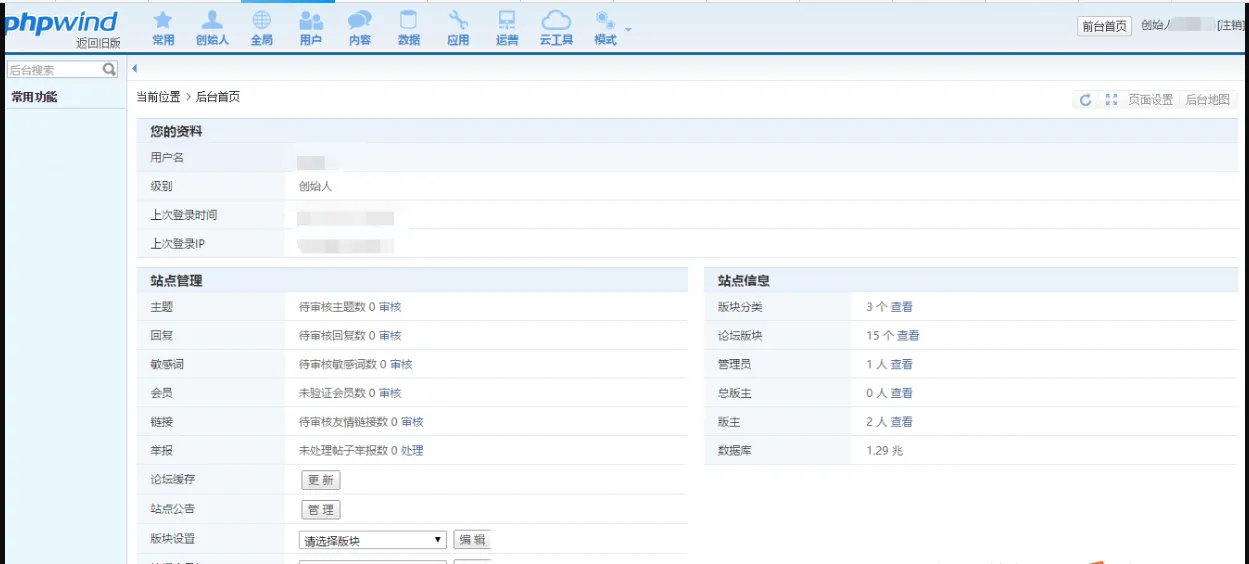The width and height of the screenshot is (1249, 564).
Task: Open 页面设置
Action: point(1150,100)
